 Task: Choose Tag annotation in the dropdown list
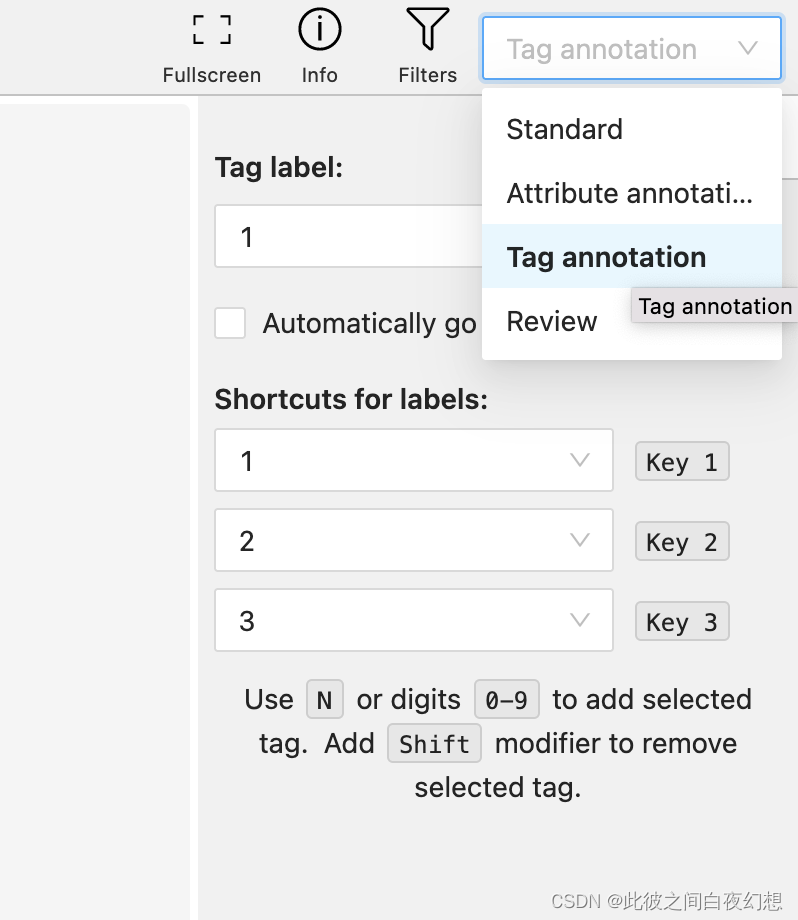(x=606, y=257)
